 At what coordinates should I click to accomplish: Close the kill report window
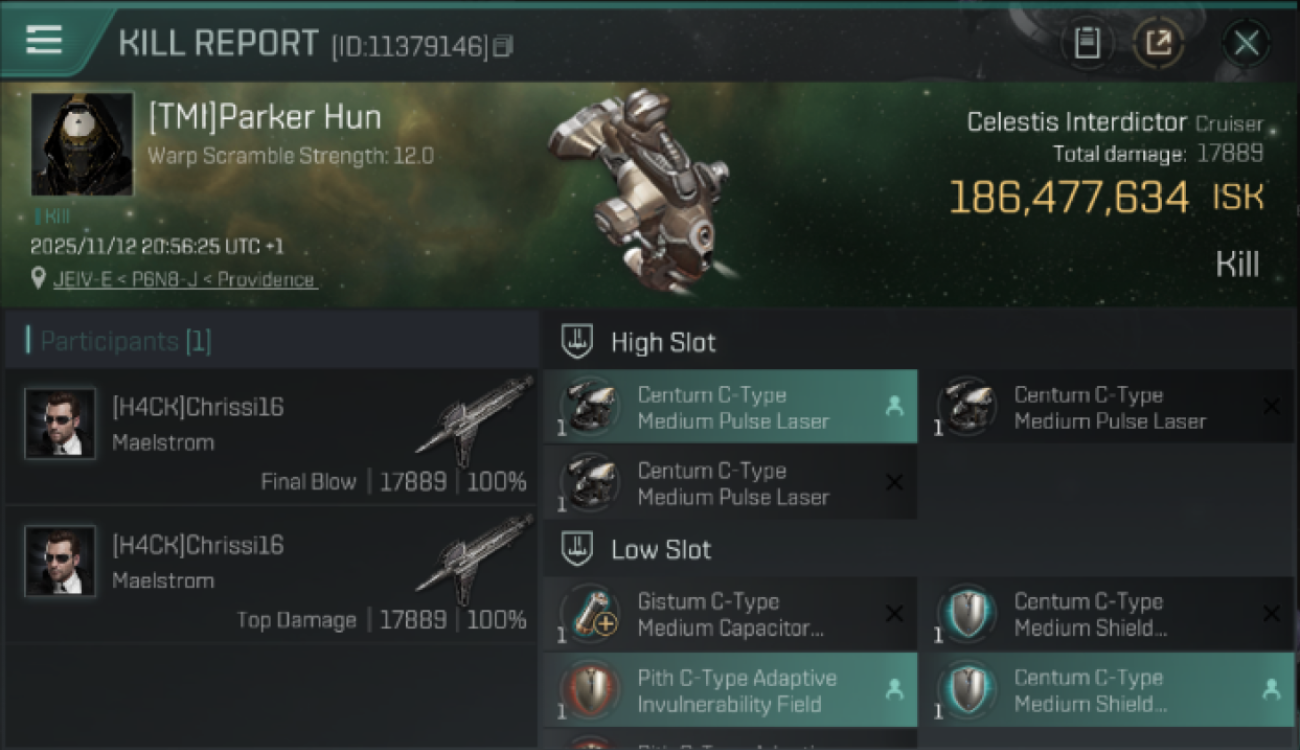click(1246, 43)
